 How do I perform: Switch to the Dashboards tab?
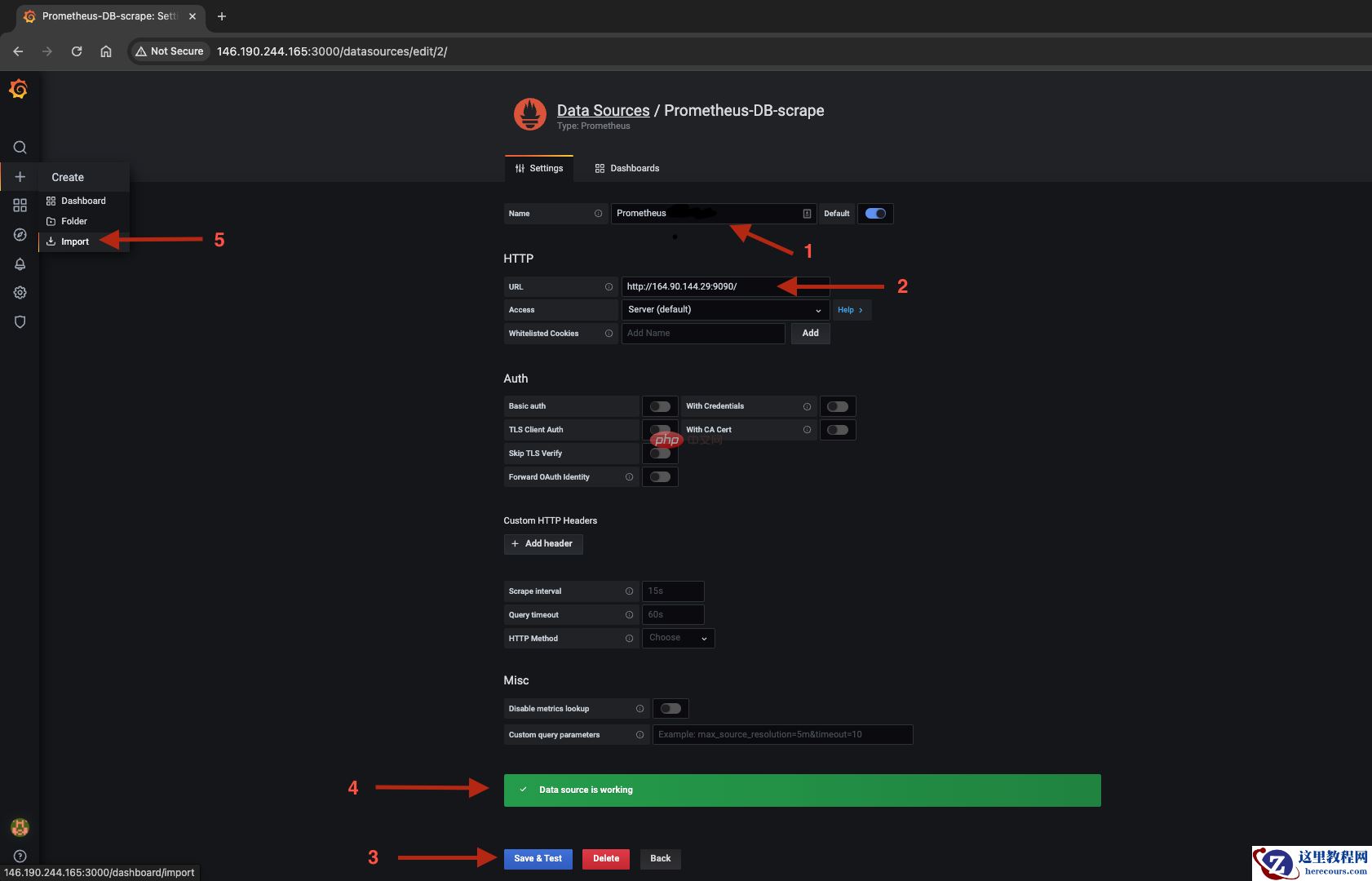point(627,169)
